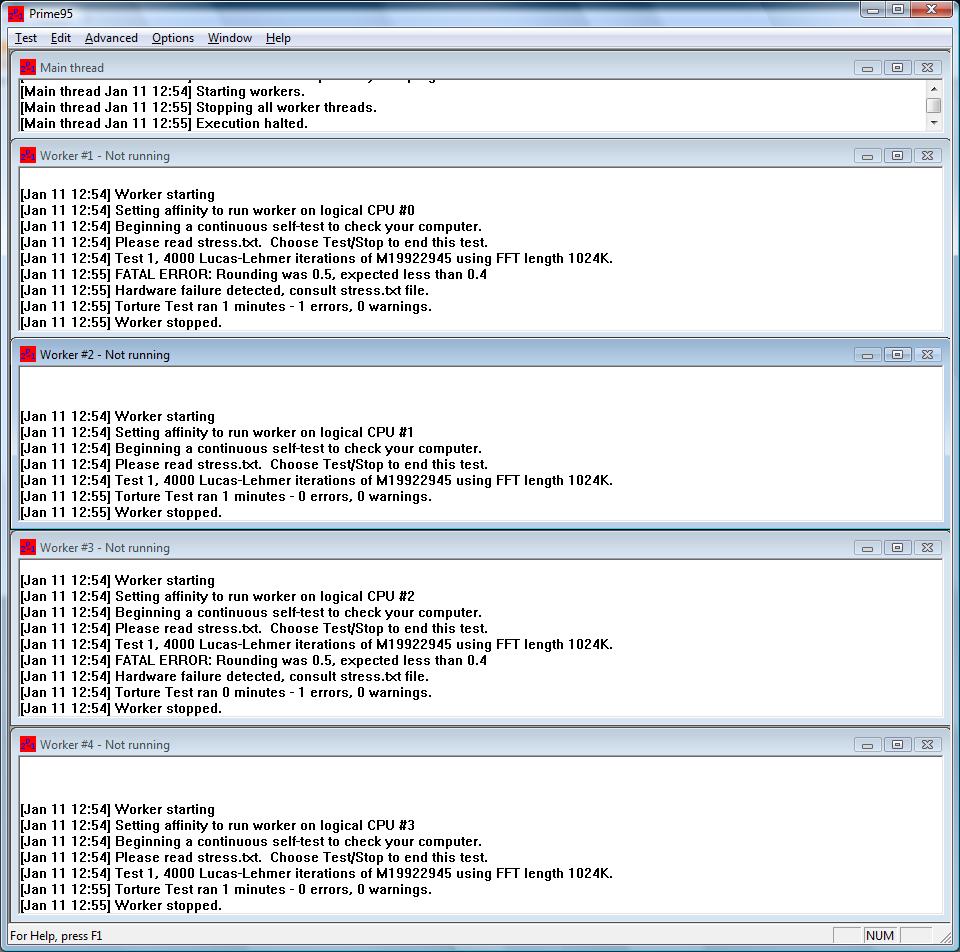
Task: Close the Worker #4 window
Action: coord(928,745)
